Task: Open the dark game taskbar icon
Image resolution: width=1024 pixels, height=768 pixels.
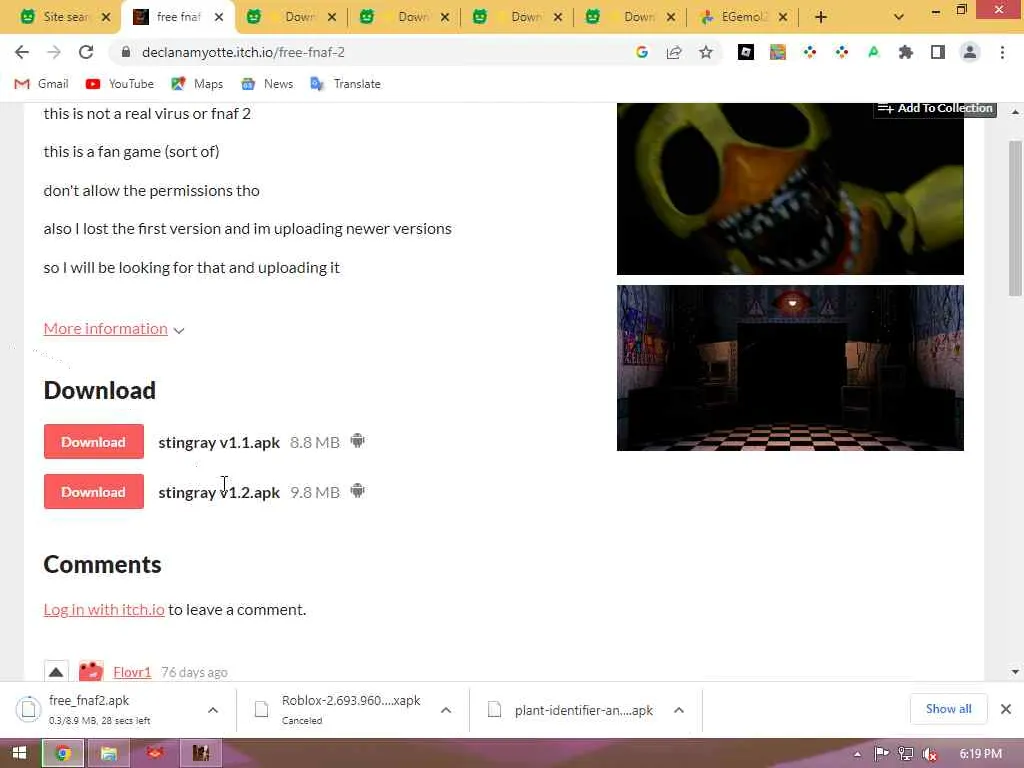Action: click(x=201, y=753)
